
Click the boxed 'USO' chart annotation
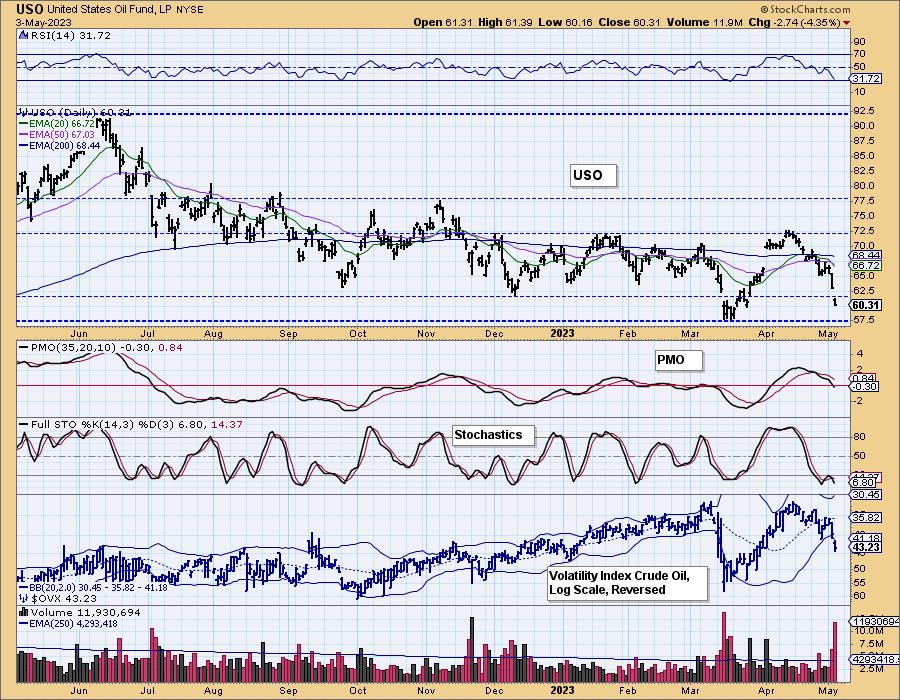coord(593,175)
